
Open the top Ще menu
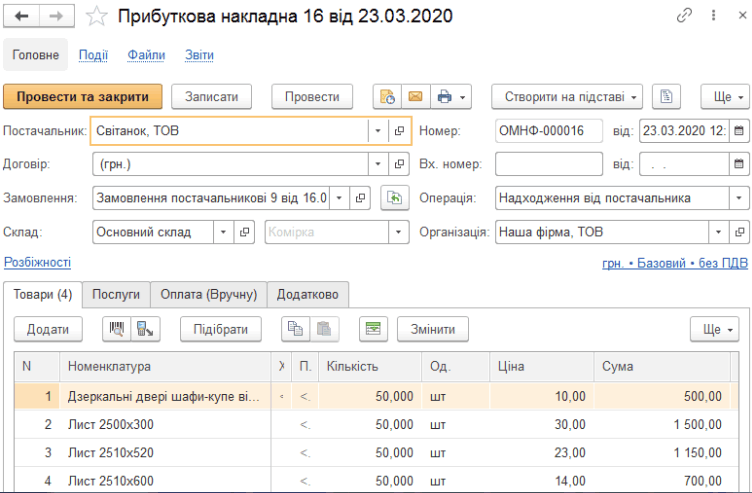point(725,97)
